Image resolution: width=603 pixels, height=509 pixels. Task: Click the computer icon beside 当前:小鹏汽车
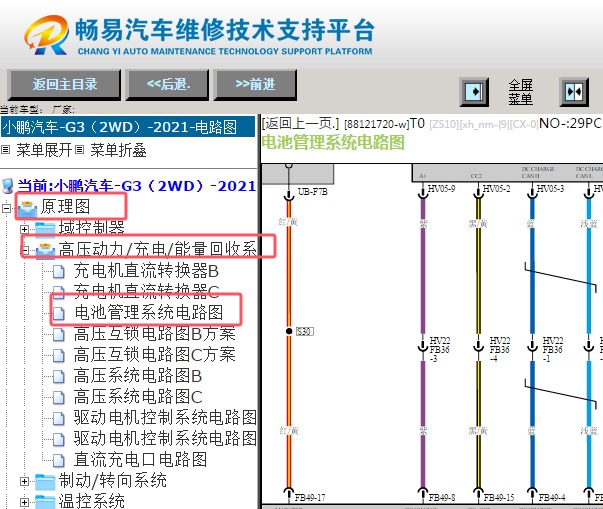click(8, 186)
